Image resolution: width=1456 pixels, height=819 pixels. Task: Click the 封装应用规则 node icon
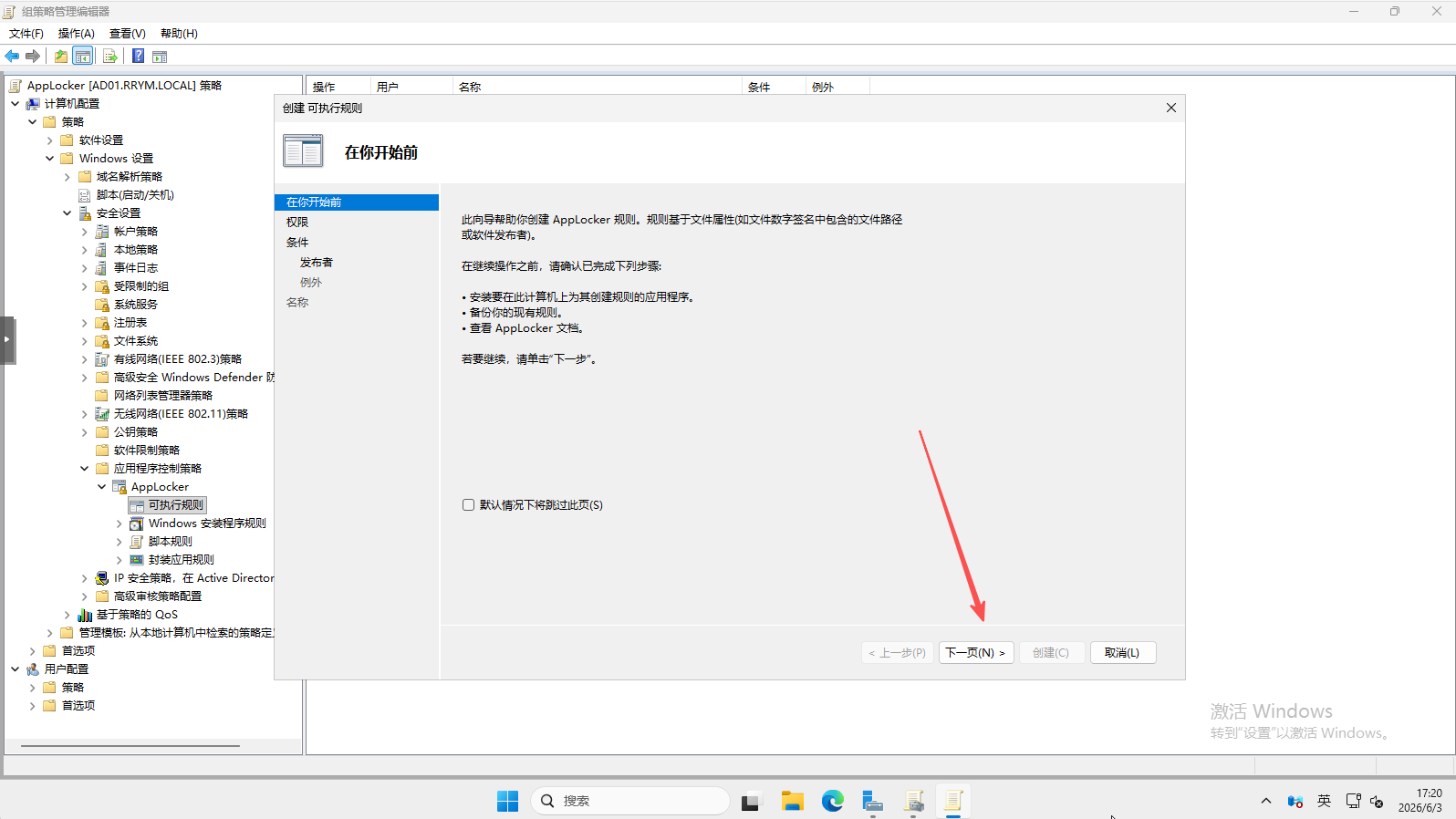pyautogui.click(x=137, y=560)
